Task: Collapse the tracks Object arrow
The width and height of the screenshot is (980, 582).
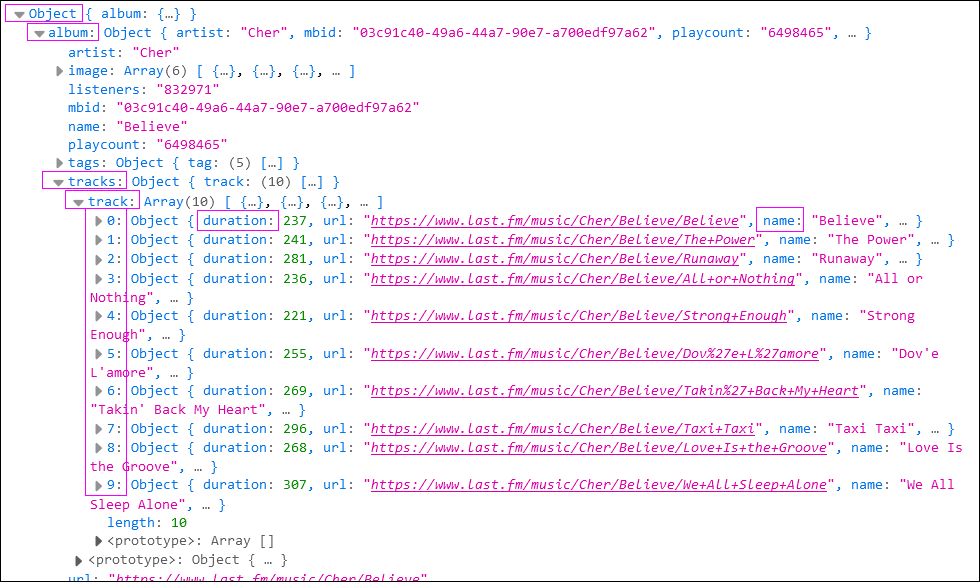Action: (x=58, y=183)
